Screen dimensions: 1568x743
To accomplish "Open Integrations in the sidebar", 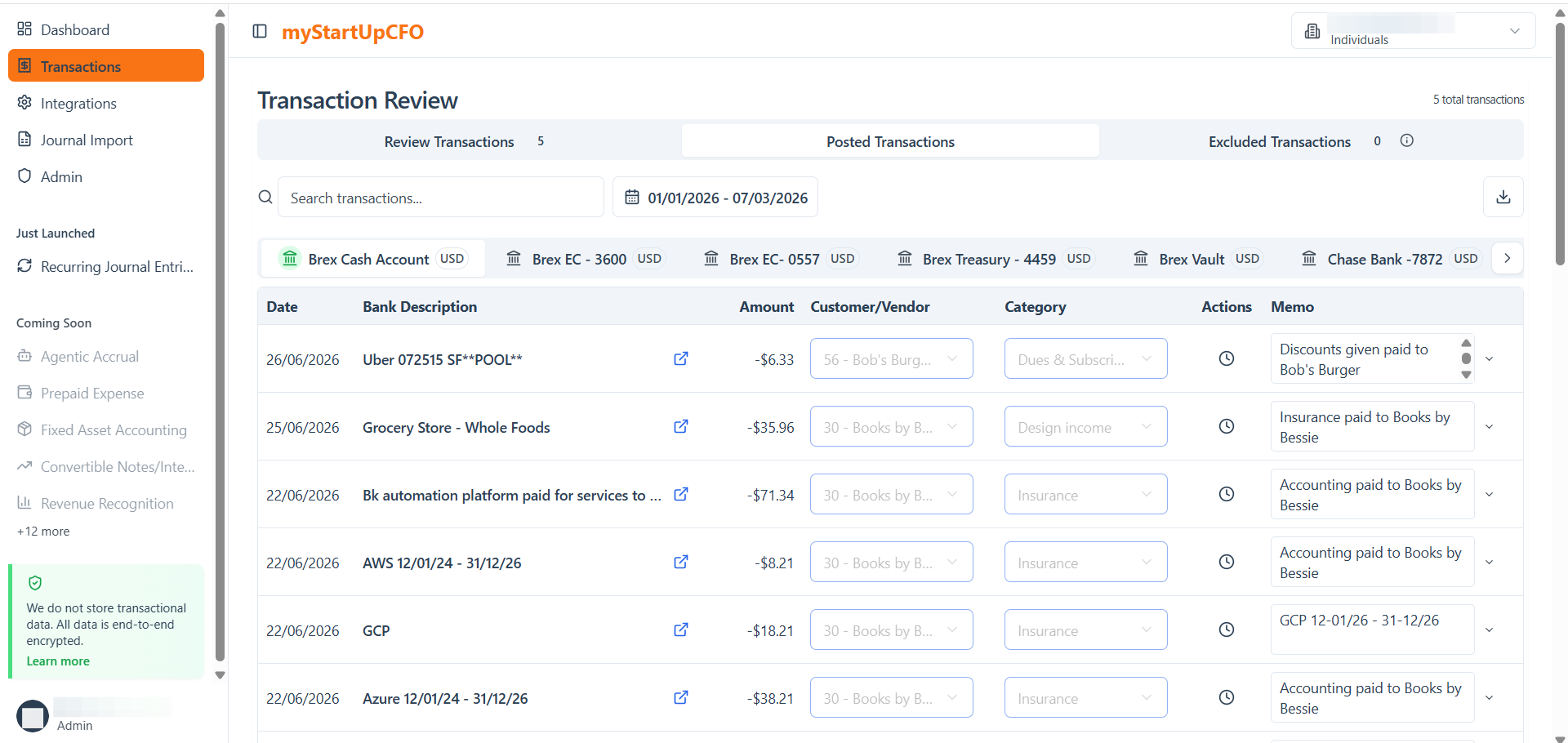I will [106, 103].
